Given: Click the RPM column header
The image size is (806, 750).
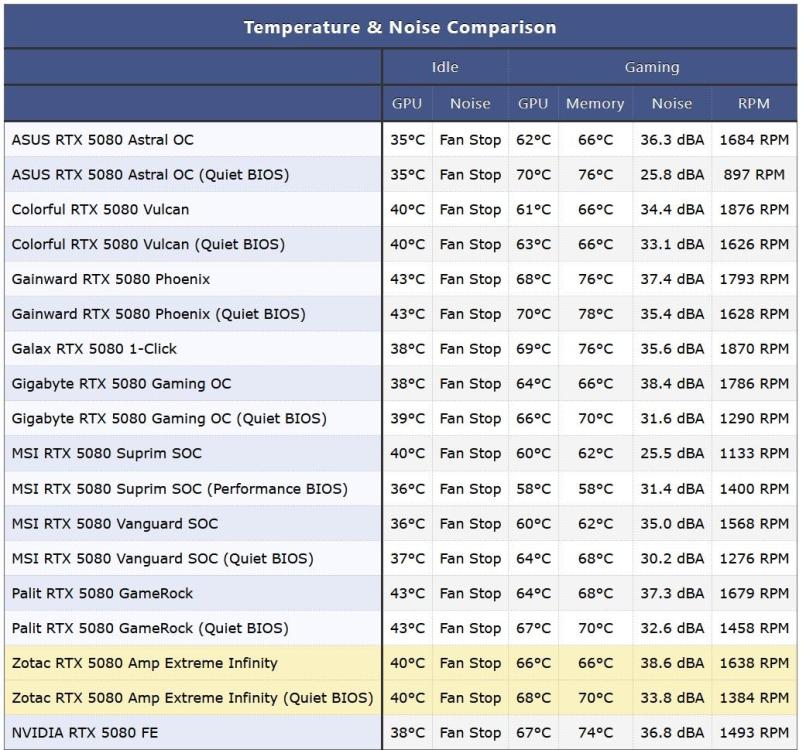Looking at the screenshot, I should (753, 103).
